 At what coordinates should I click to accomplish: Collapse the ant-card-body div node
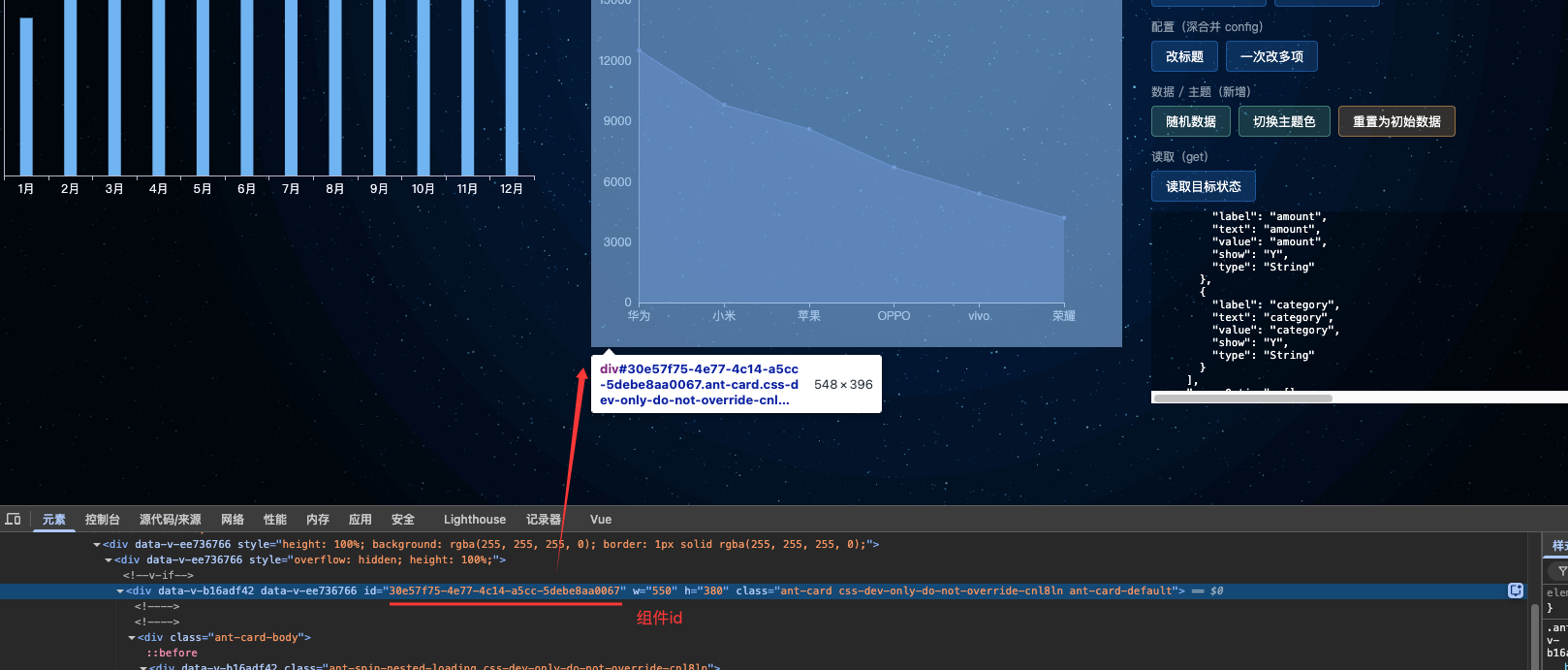[132, 638]
